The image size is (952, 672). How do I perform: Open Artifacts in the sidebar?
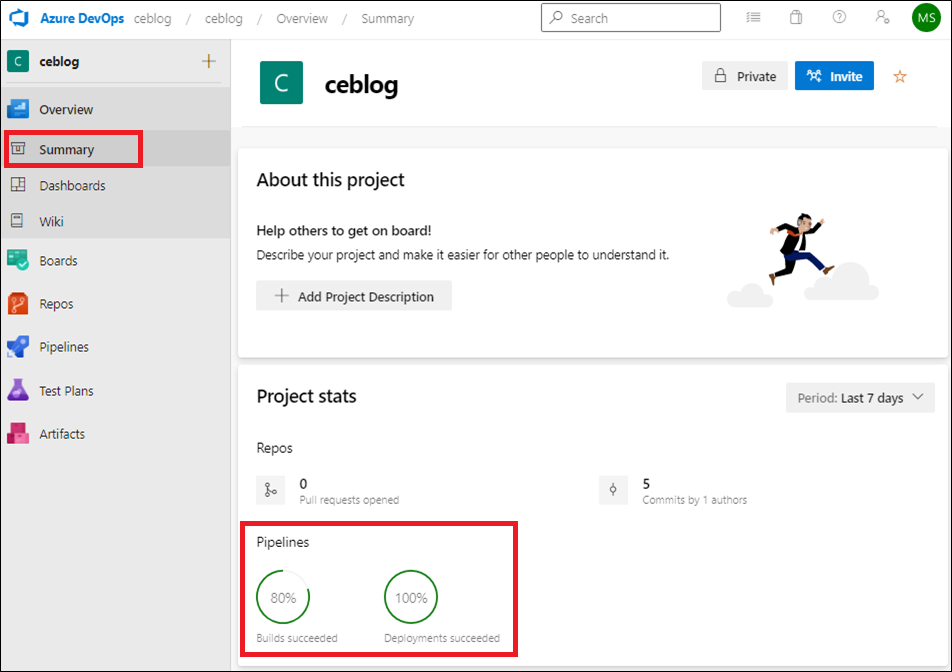pos(115,433)
